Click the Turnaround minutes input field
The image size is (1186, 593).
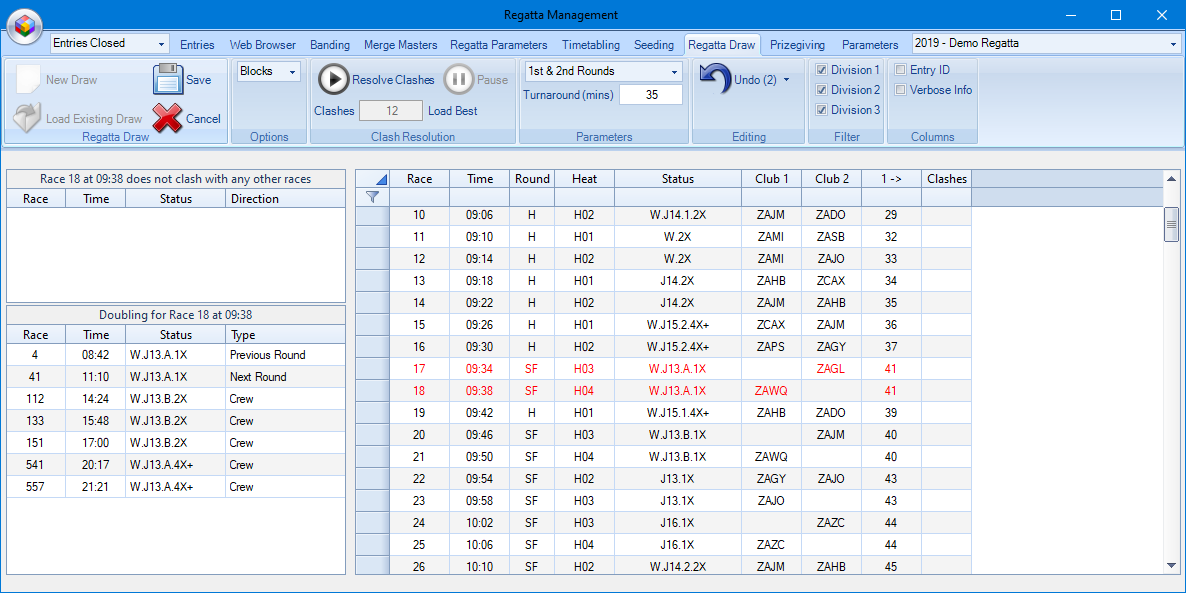[x=650, y=95]
